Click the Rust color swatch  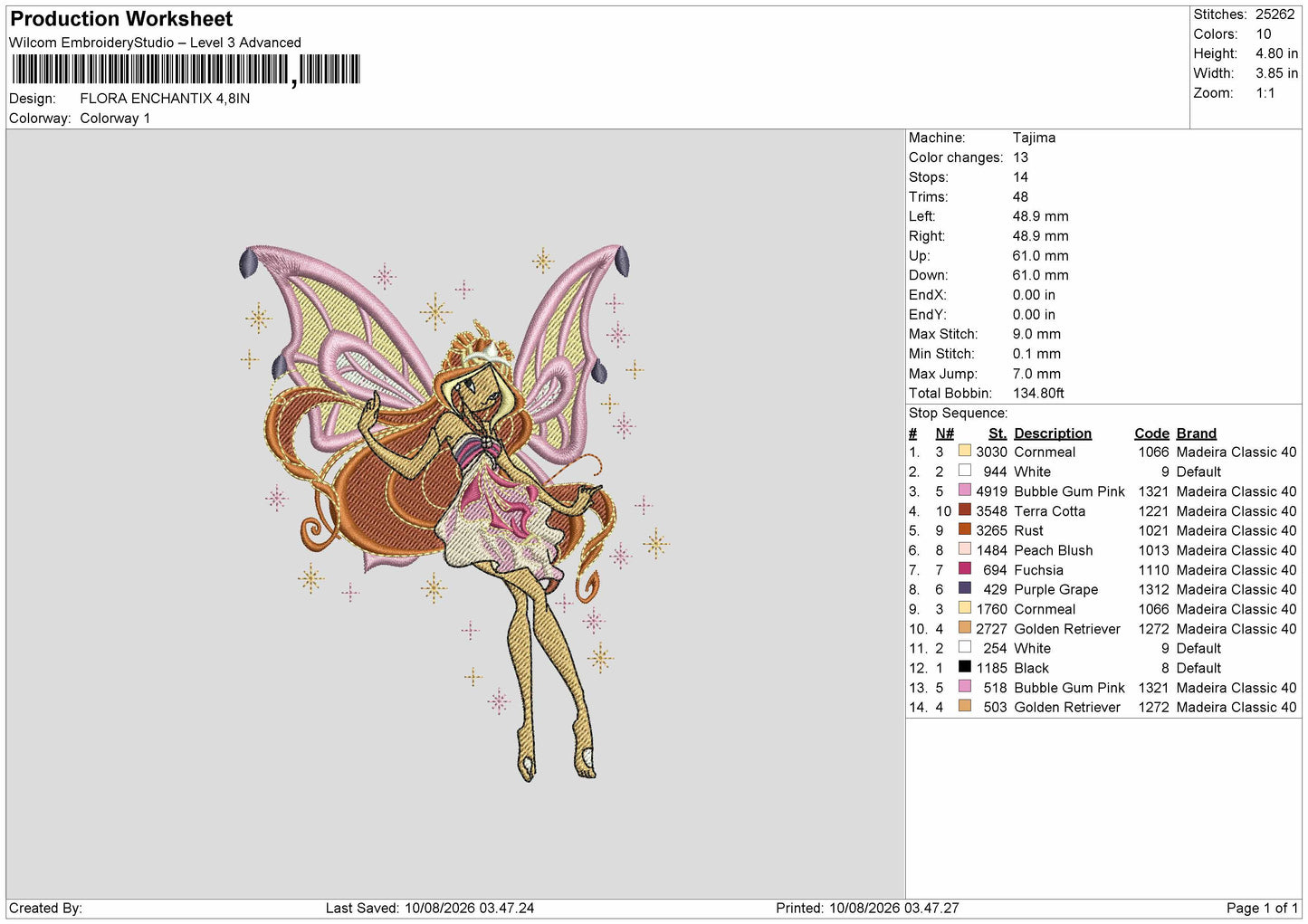[x=965, y=529]
